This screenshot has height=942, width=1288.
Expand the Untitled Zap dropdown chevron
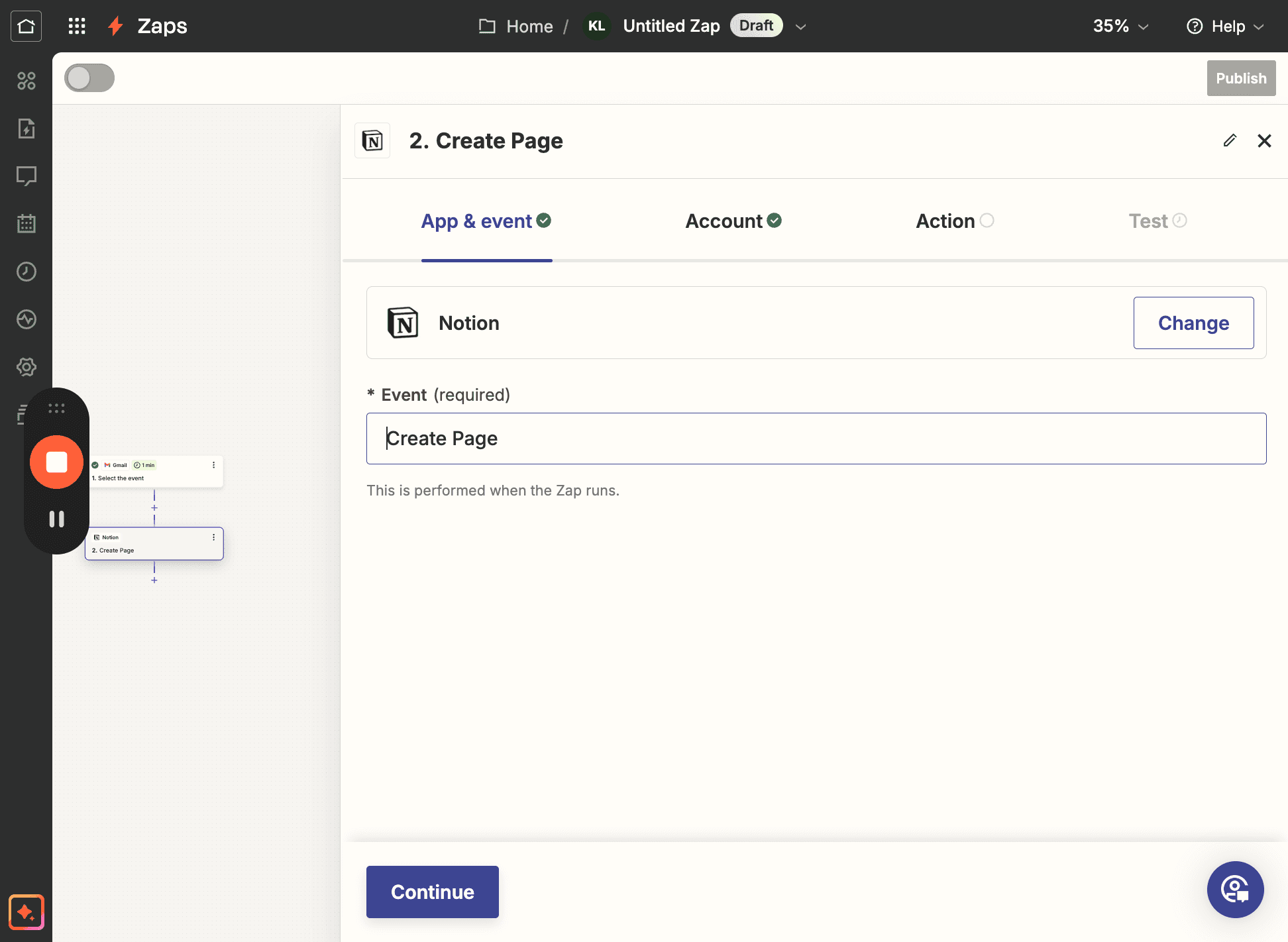click(800, 26)
